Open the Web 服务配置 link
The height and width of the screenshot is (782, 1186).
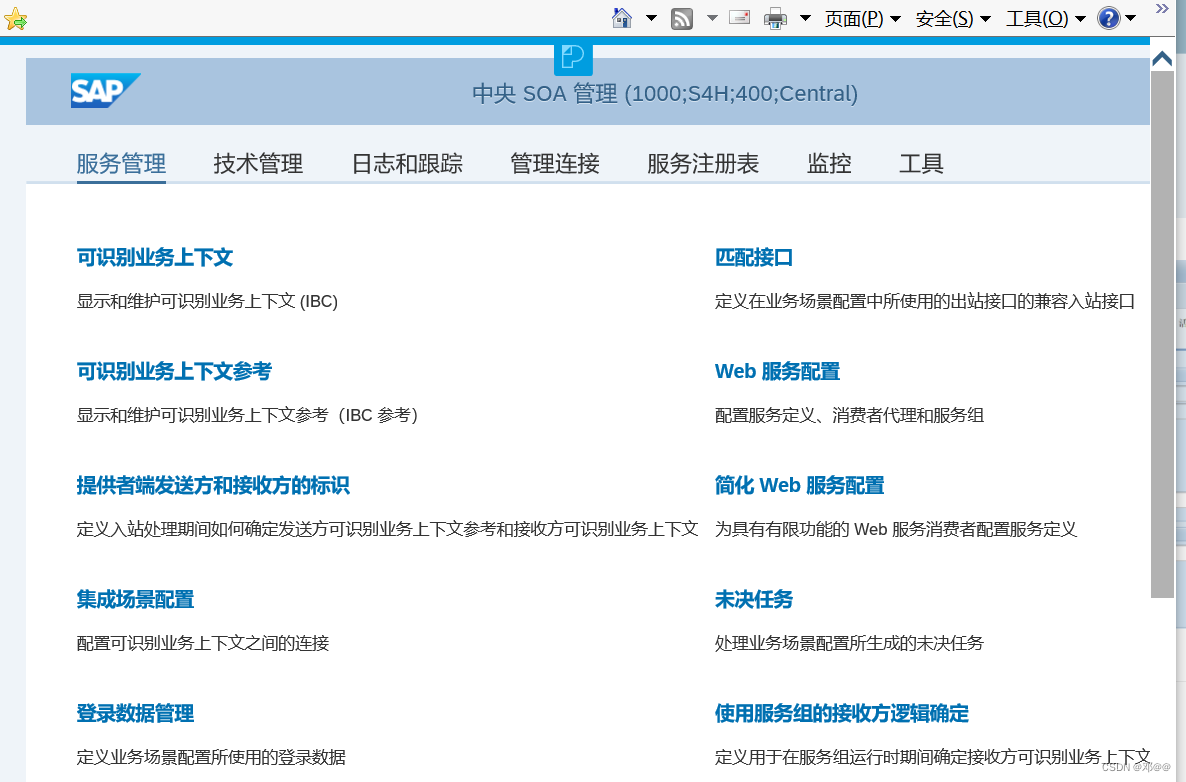click(777, 371)
